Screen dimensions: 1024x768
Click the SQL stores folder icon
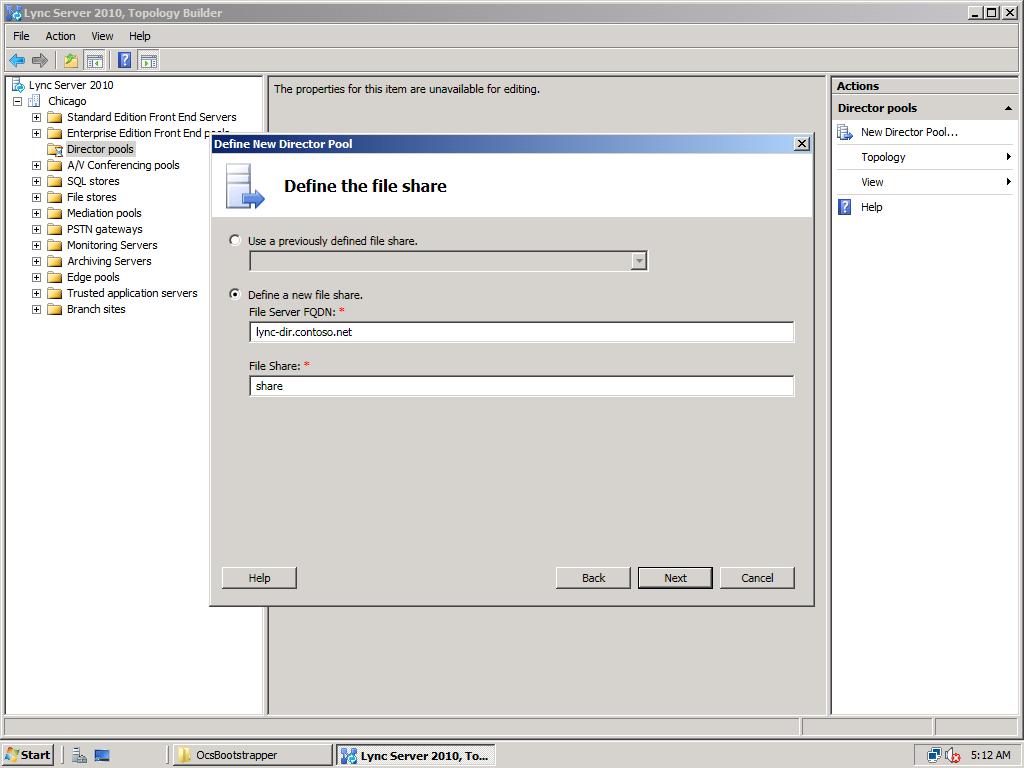click(56, 182)
